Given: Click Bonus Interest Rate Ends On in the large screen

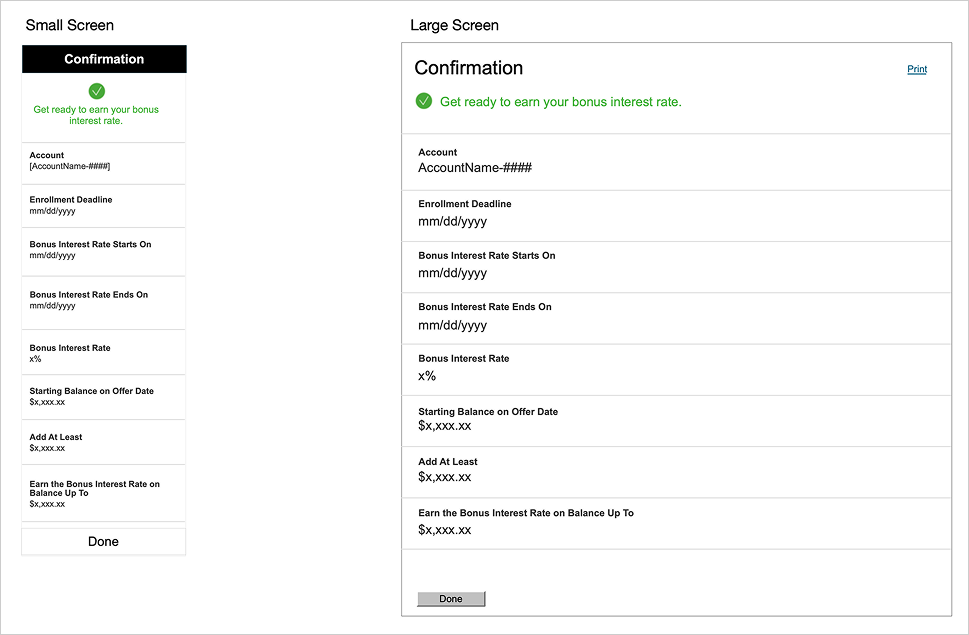Looking at the screenshot, I should pyautogui.click(x=484, y=307).
